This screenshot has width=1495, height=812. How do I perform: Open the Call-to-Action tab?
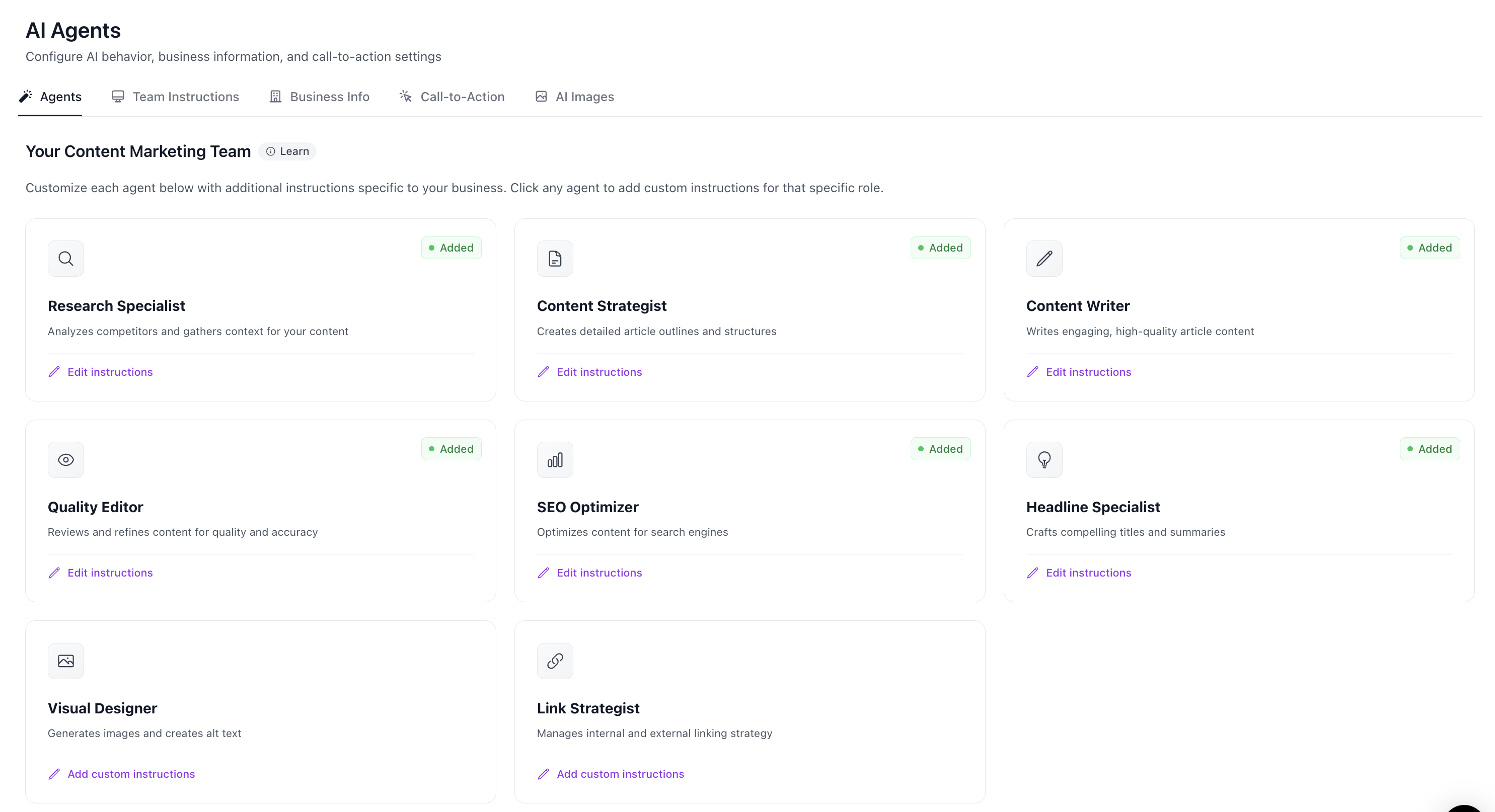(x=452, y=96)
